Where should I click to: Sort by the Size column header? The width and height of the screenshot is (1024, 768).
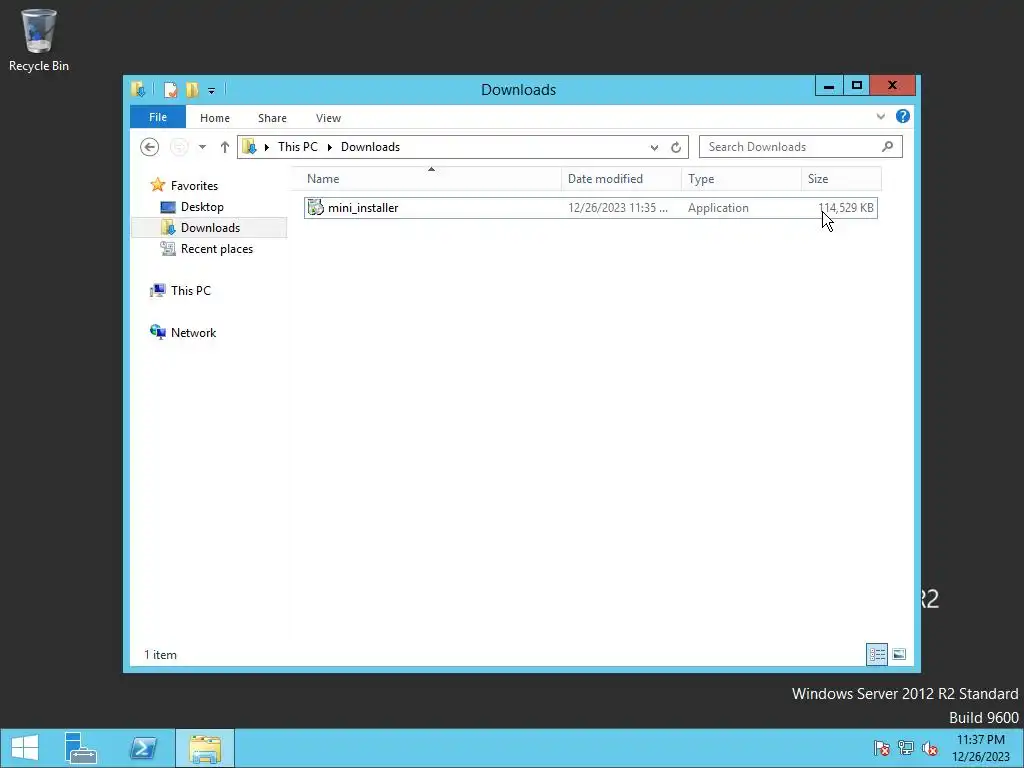pos(841,178)
